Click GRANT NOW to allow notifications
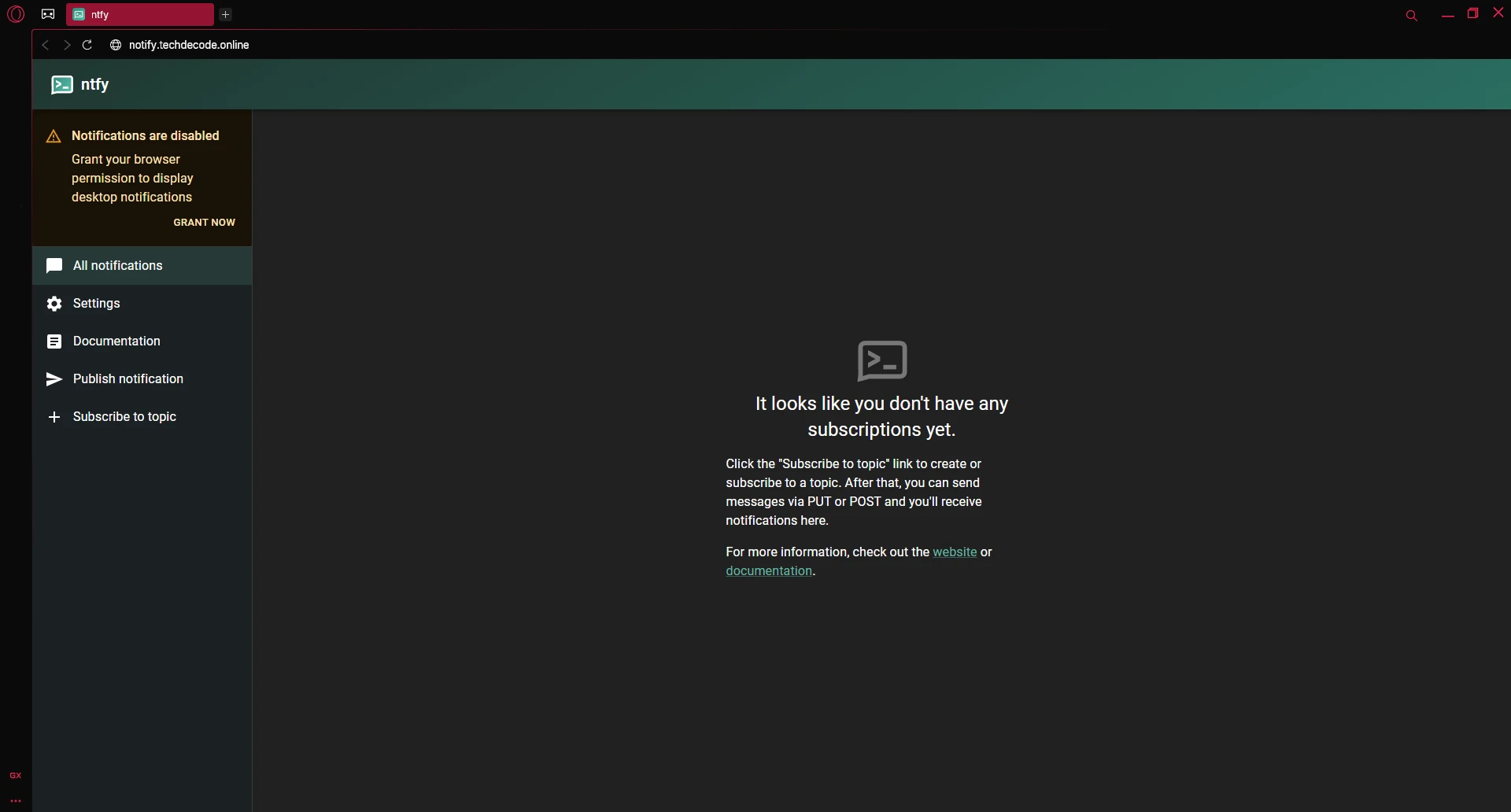The height and width of the screenshot is (812, 1511). coord(205,223)
